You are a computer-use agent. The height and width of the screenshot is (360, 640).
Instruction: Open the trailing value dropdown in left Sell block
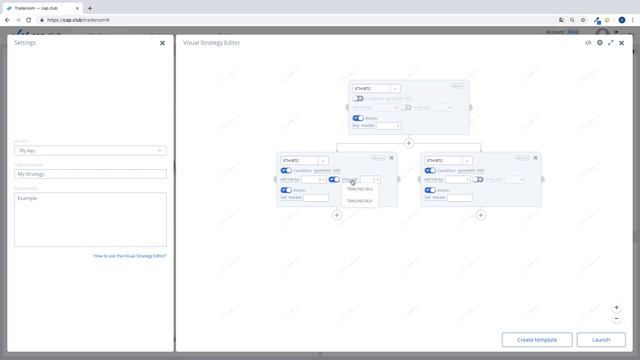click(x=370, y=179)
